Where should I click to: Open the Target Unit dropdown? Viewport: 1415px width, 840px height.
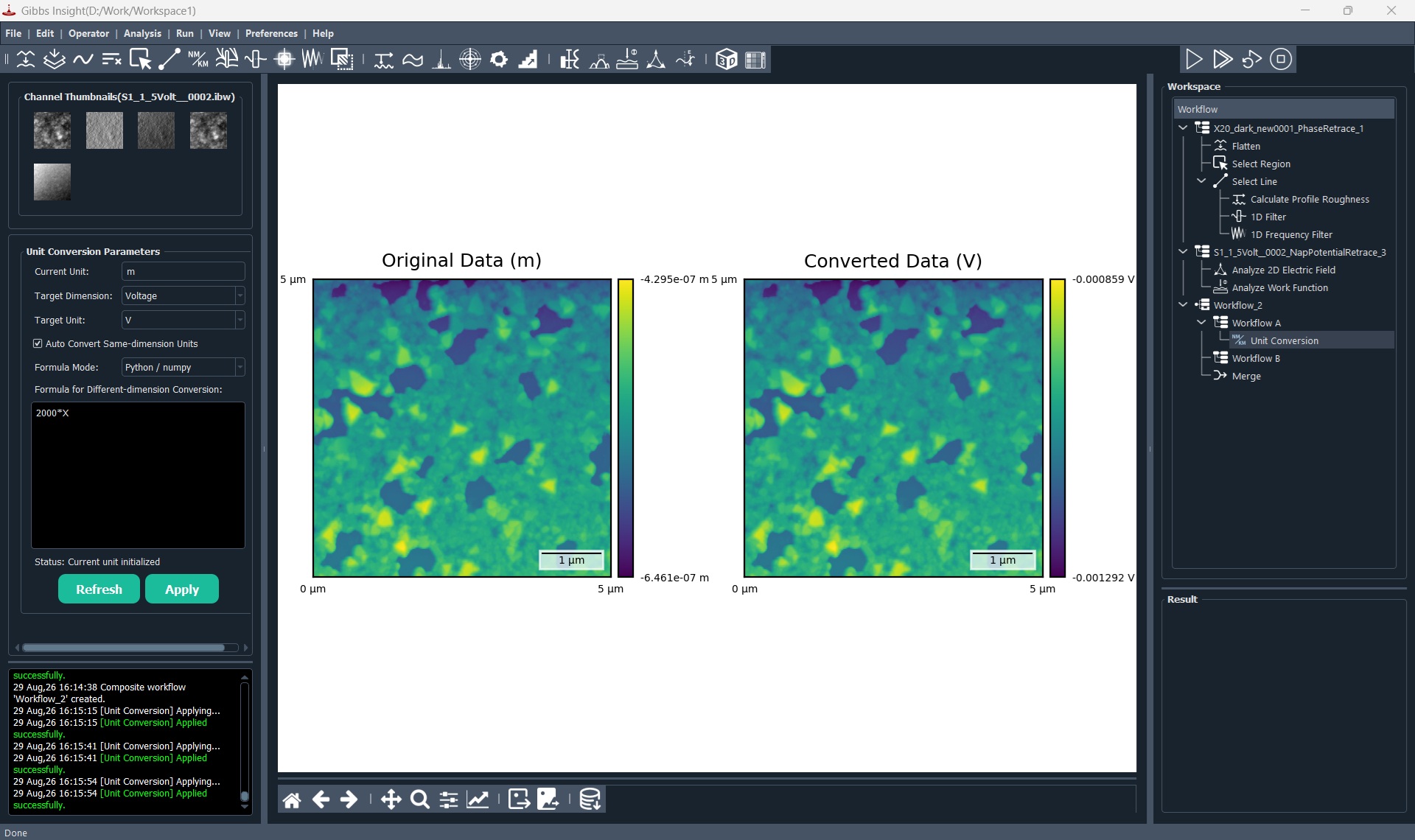(183, 320)
